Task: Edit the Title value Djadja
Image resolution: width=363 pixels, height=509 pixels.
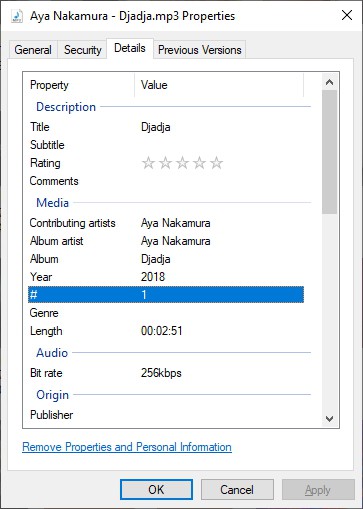Action: pos(156,127)
